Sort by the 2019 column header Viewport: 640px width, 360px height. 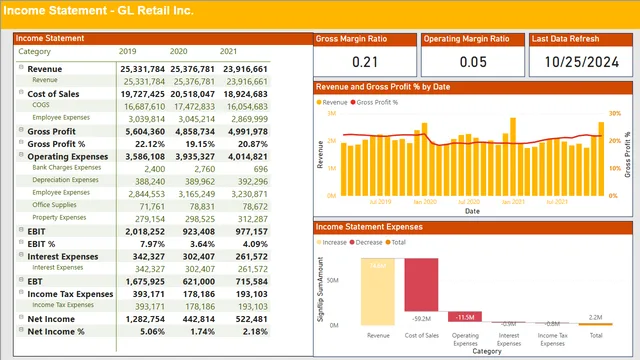127,51
